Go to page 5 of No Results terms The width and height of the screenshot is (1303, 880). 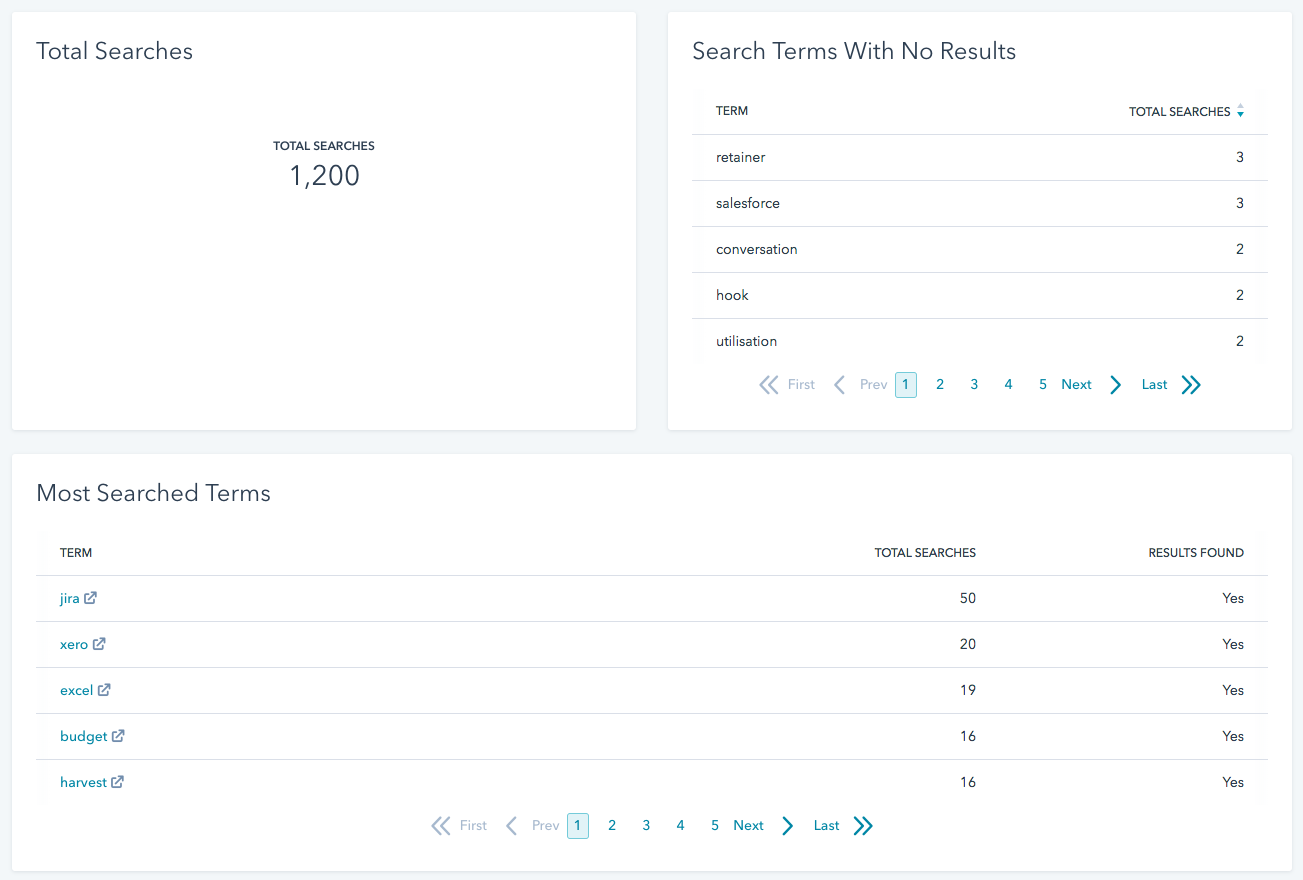coord(1042,385)
